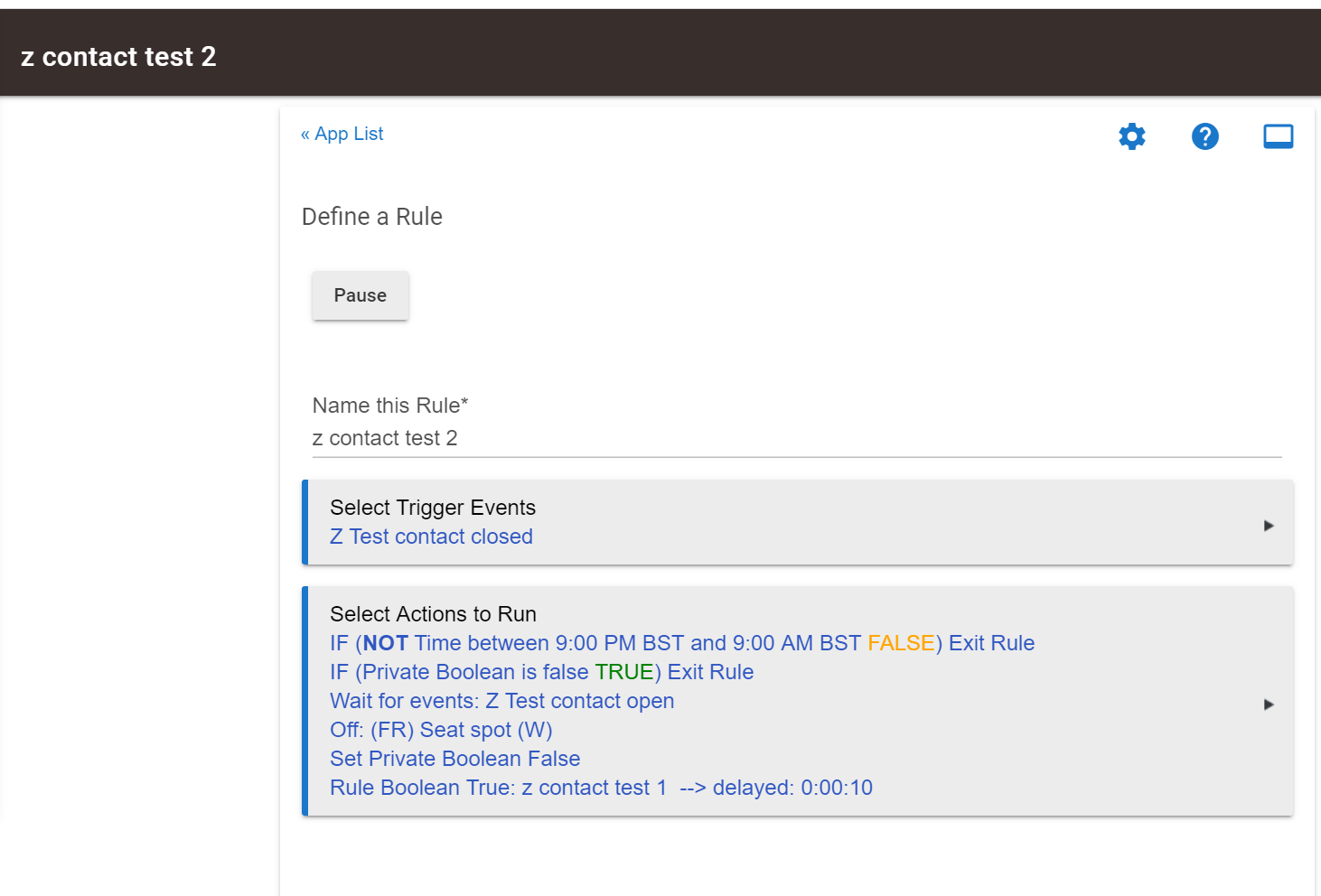Open the Rule Boolean True delayed action

[601, 788]
